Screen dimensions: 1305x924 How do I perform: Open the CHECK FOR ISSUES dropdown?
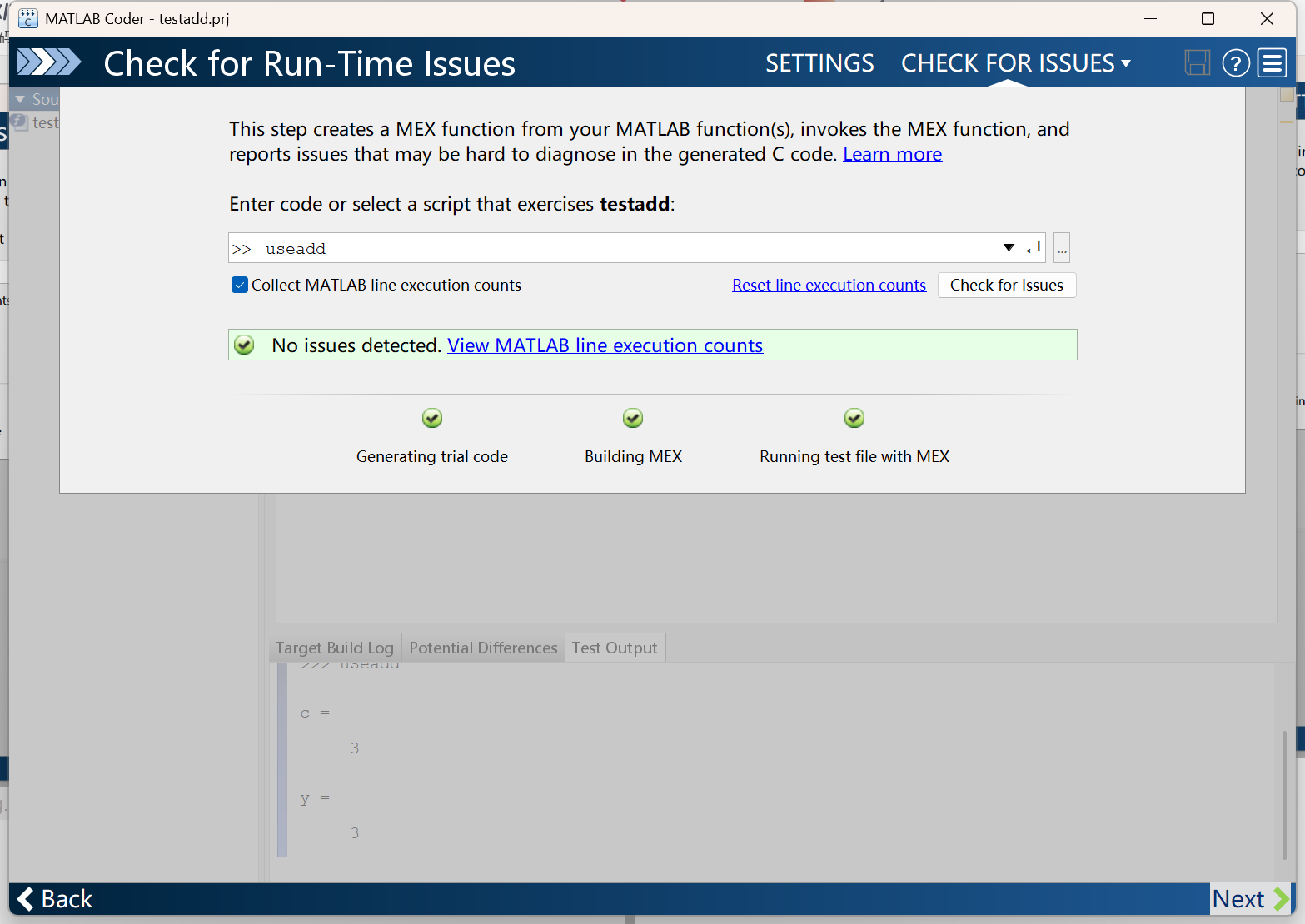click(1015, 63)
